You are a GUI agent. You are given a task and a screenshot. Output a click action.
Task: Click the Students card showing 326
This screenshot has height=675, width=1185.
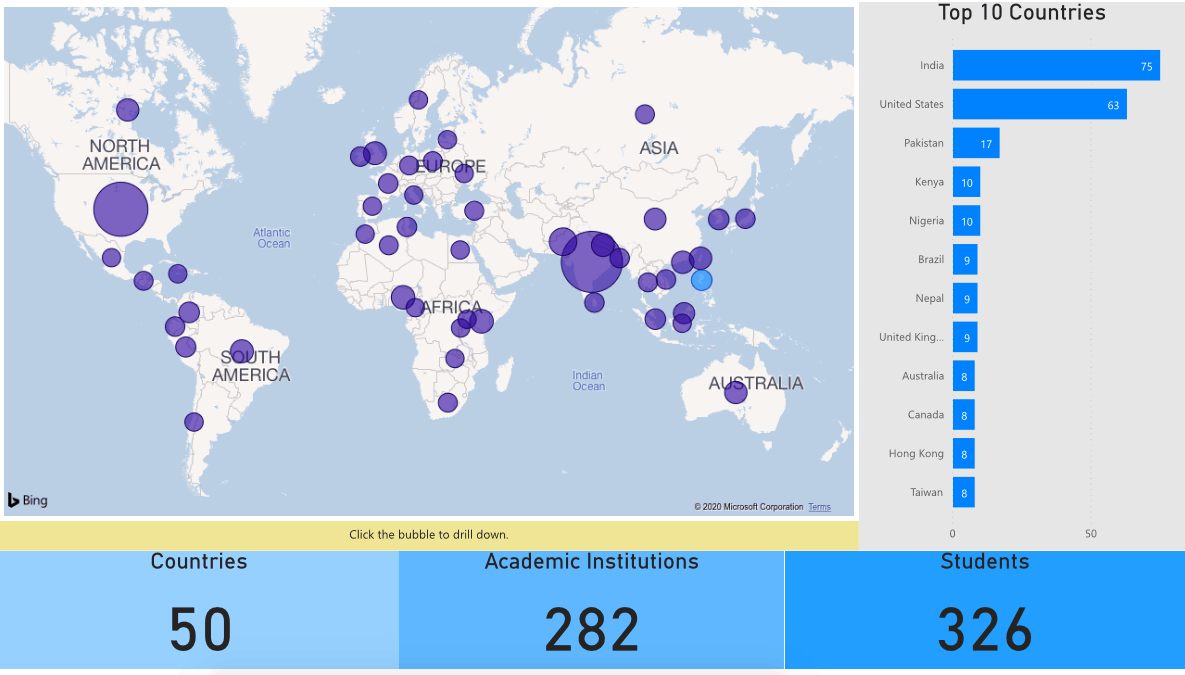984,610
